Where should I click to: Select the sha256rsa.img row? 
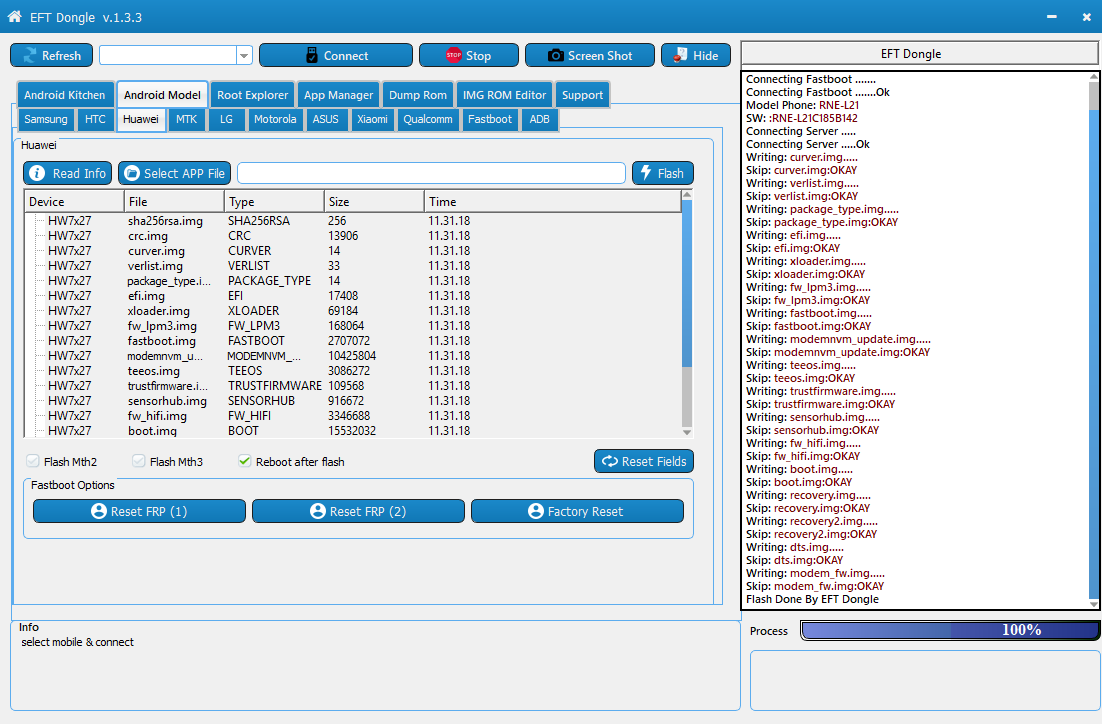[353, 221]
